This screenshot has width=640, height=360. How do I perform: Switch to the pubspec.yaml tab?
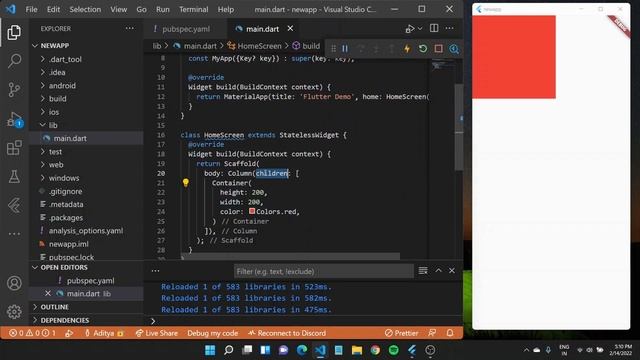click(x=186, y=29)
